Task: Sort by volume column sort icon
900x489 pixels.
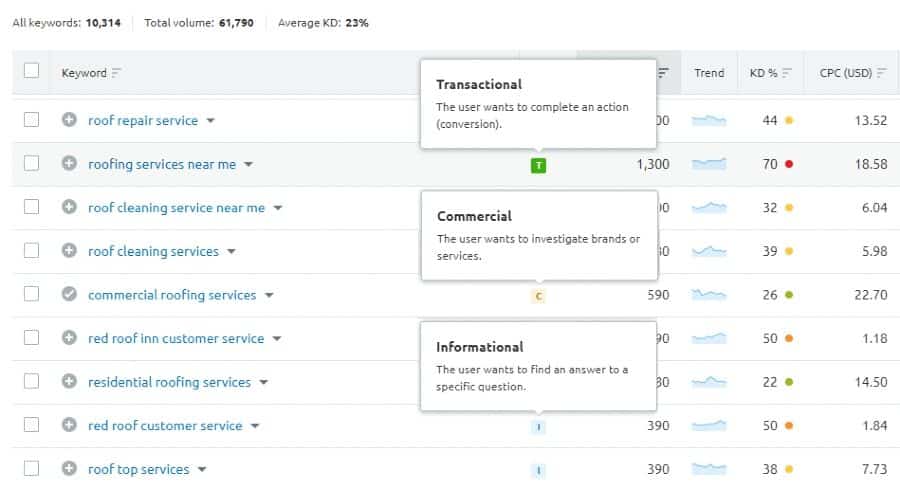Action: click(x=664, y=73)
